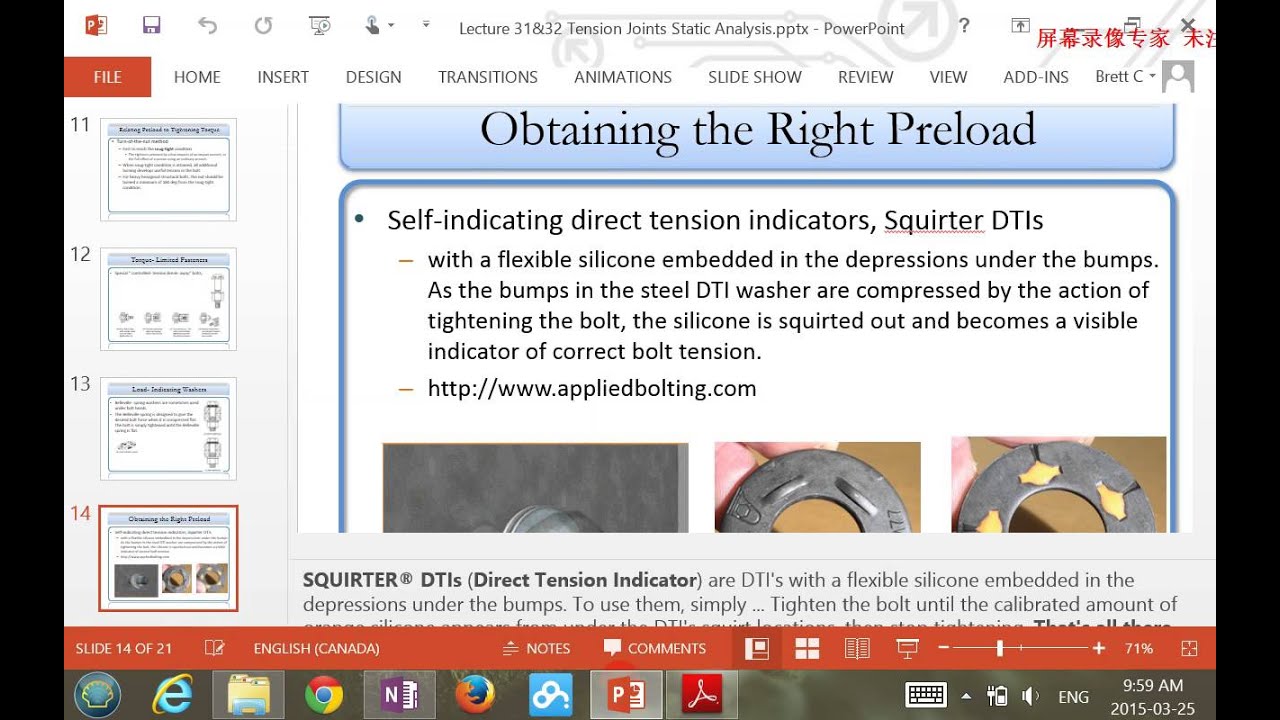Click SLIDE 14 OF 21 status indicator
Viewport: 1280px width, 720px height.
pyautogui.click(x=123, y=648)
